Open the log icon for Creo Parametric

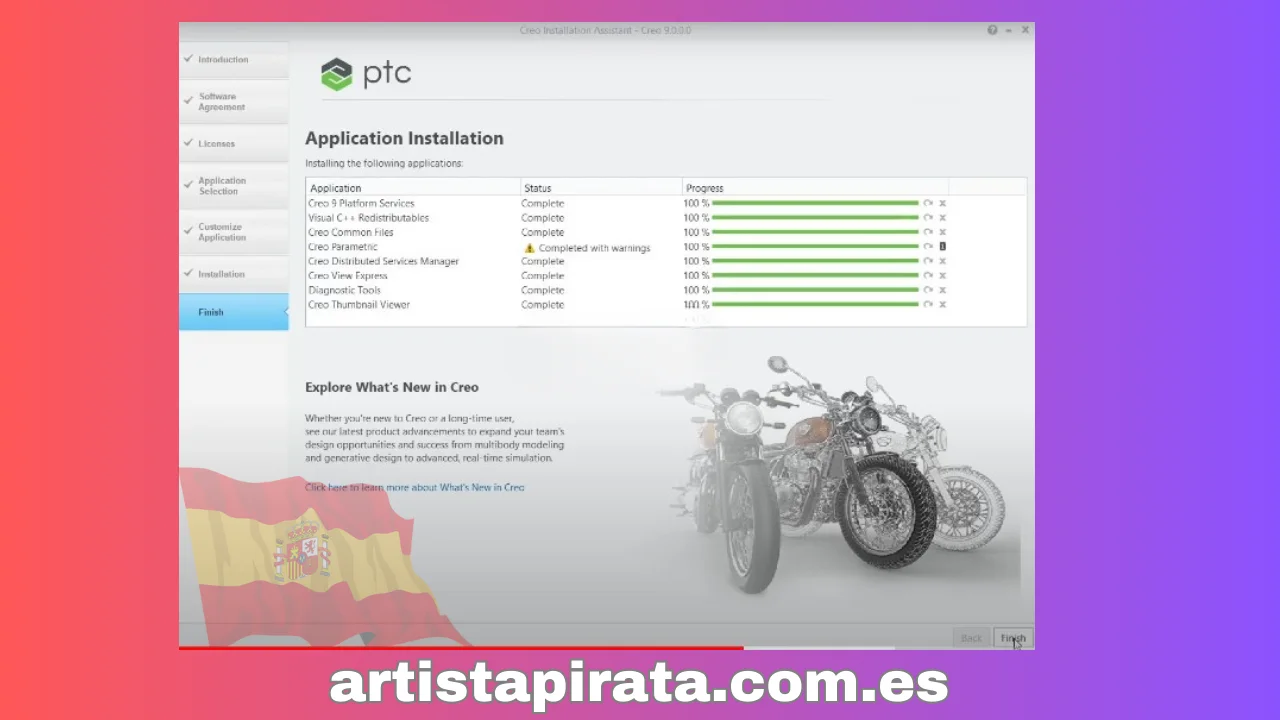[x=942, y=247]
